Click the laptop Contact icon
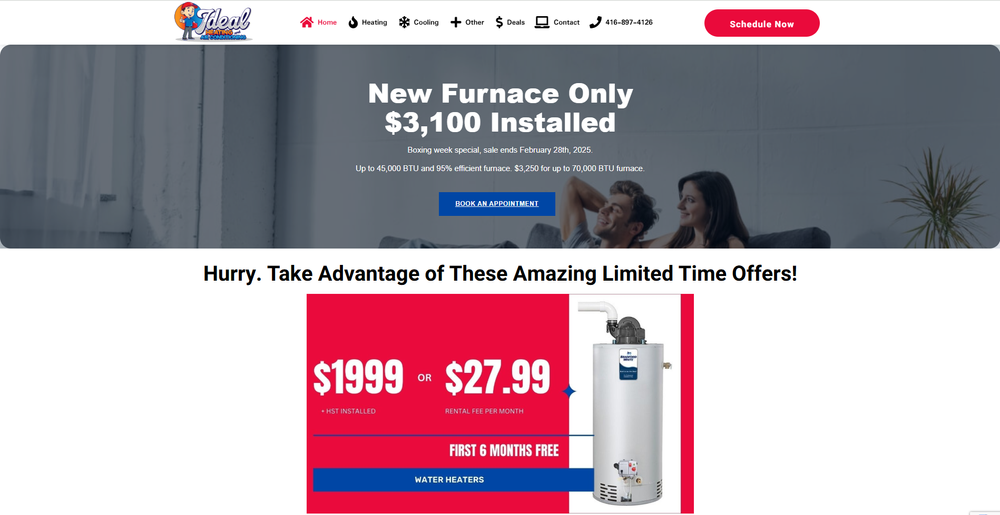This screenshot has width=1000, height=515. point(542,22)
